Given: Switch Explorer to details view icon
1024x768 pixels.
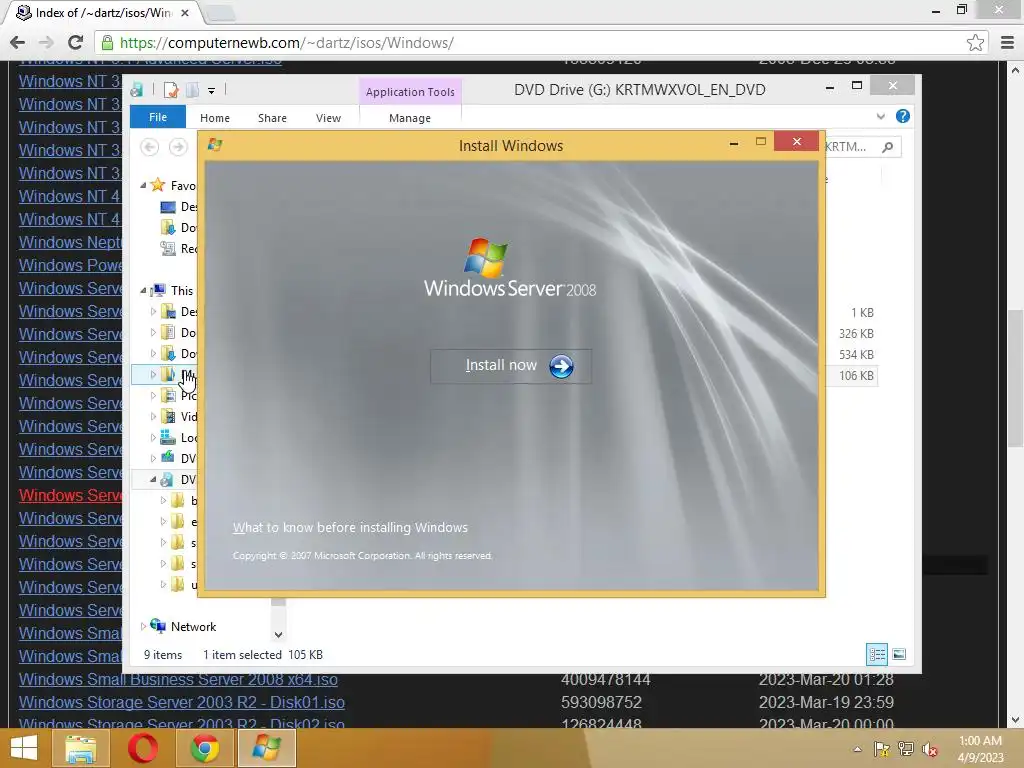Looking at the screenshot, I should point(876,654).
